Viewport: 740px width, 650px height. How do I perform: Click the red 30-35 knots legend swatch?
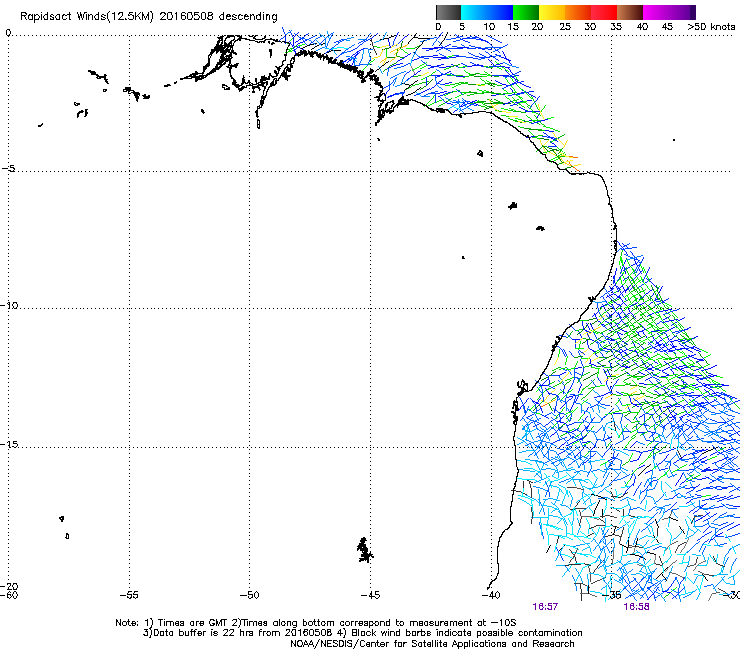click(604, 12)
